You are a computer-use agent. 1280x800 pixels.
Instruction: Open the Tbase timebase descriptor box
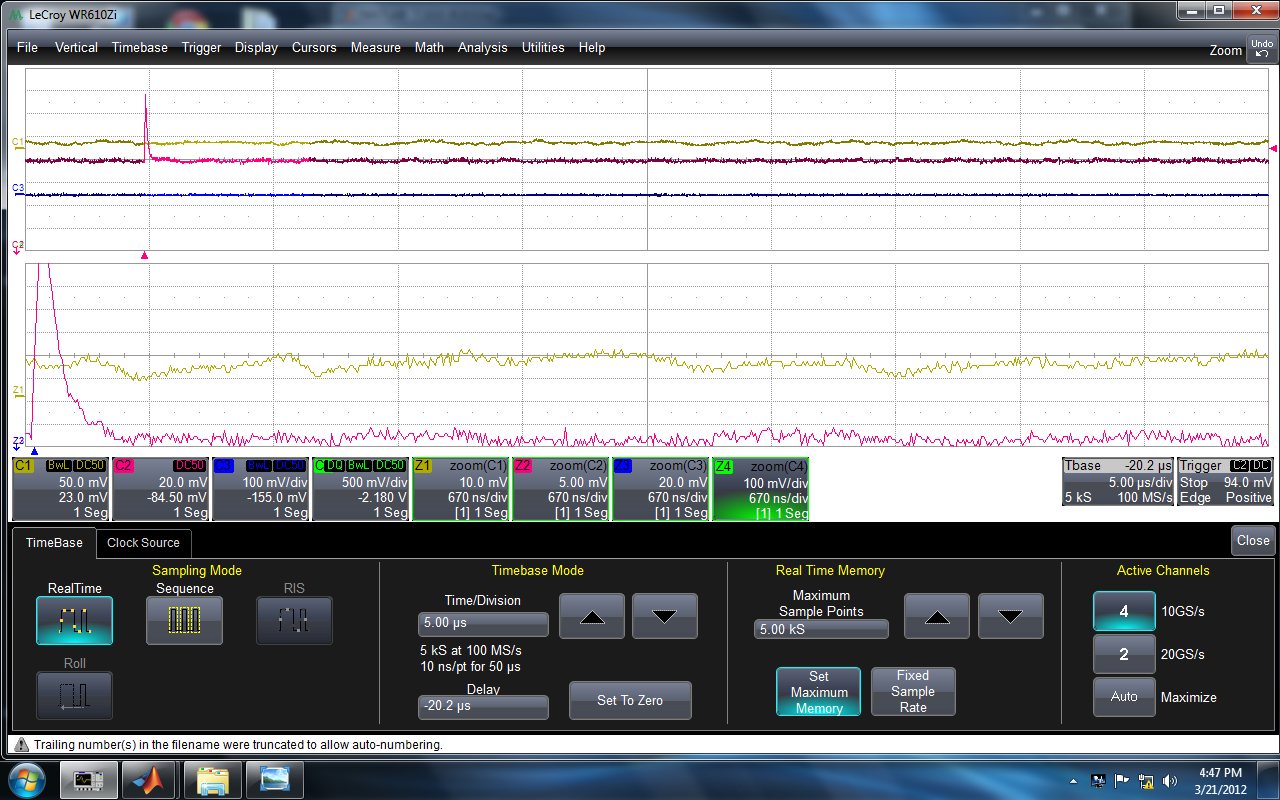click(x=1118, y=481)
